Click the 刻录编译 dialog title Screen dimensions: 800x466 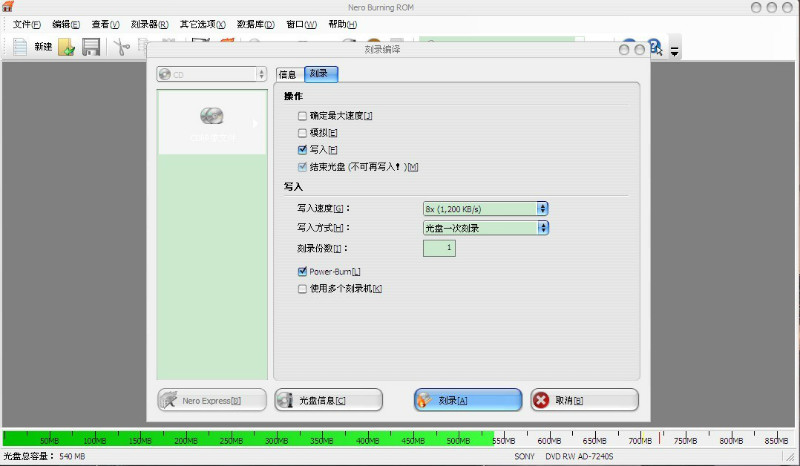click(x=382, y=50)
